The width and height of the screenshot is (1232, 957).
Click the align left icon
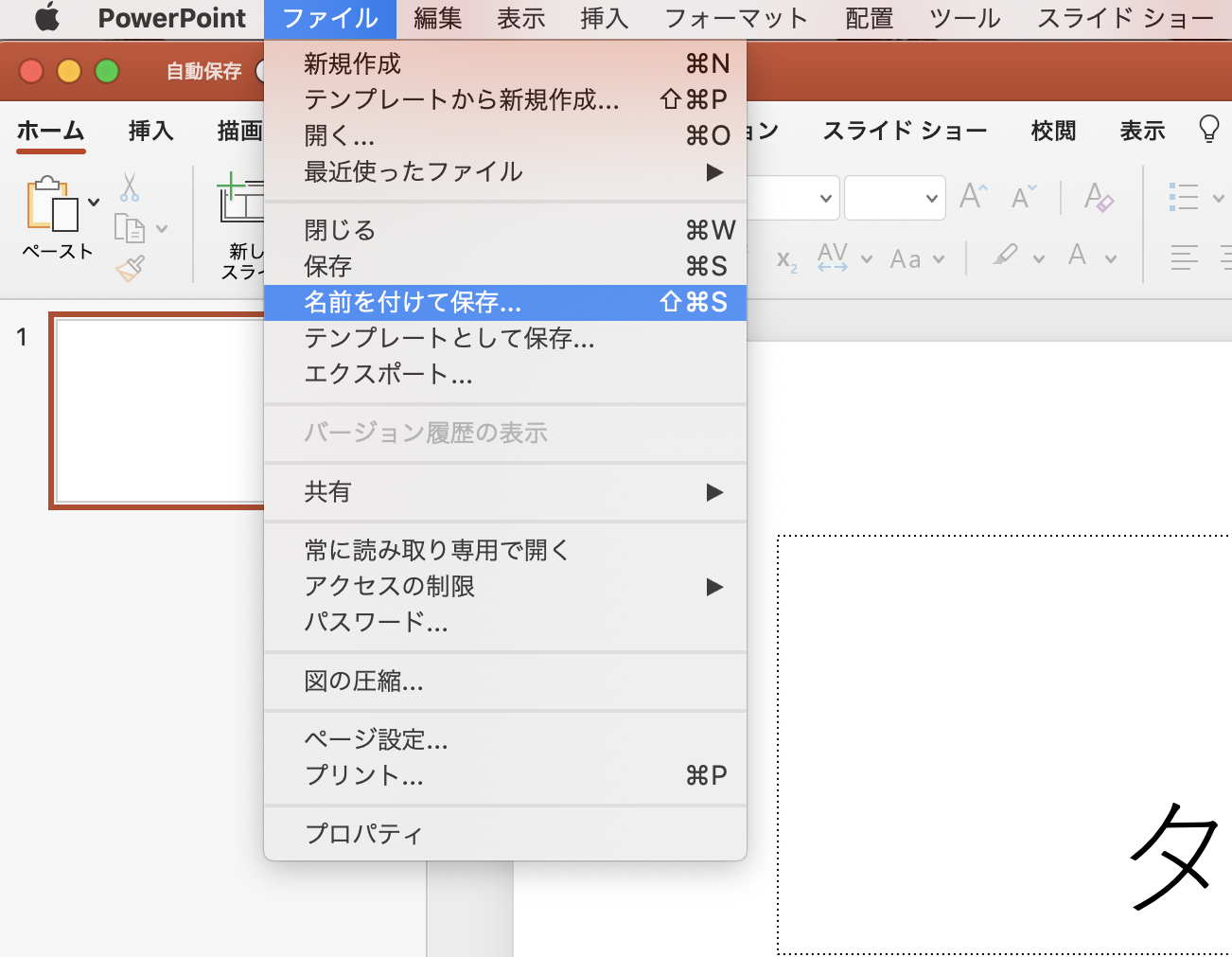[x=1184, y=257]
